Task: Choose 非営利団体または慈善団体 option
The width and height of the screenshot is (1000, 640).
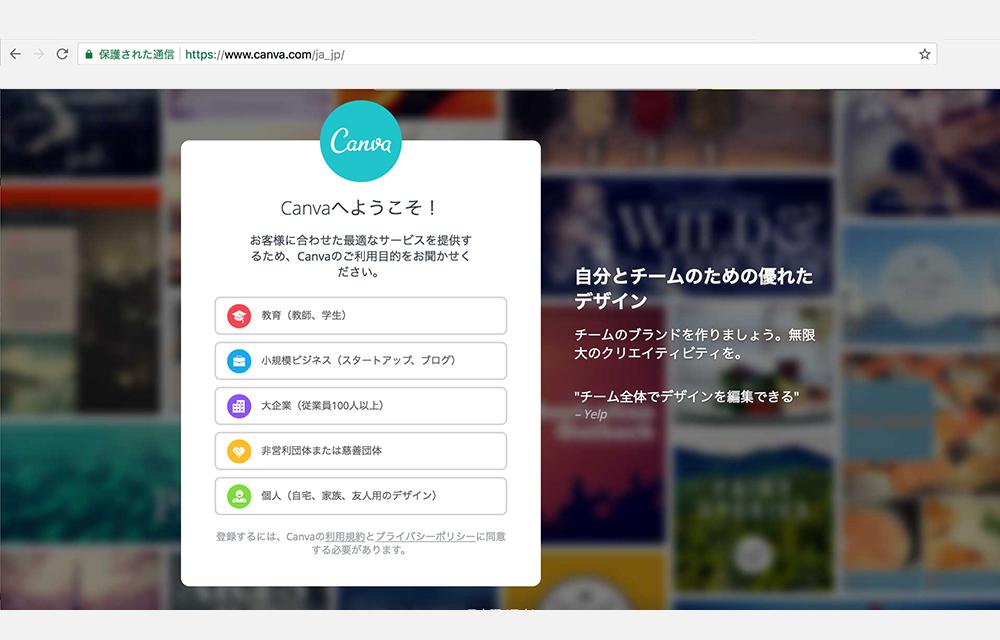Action: [361, 451]
